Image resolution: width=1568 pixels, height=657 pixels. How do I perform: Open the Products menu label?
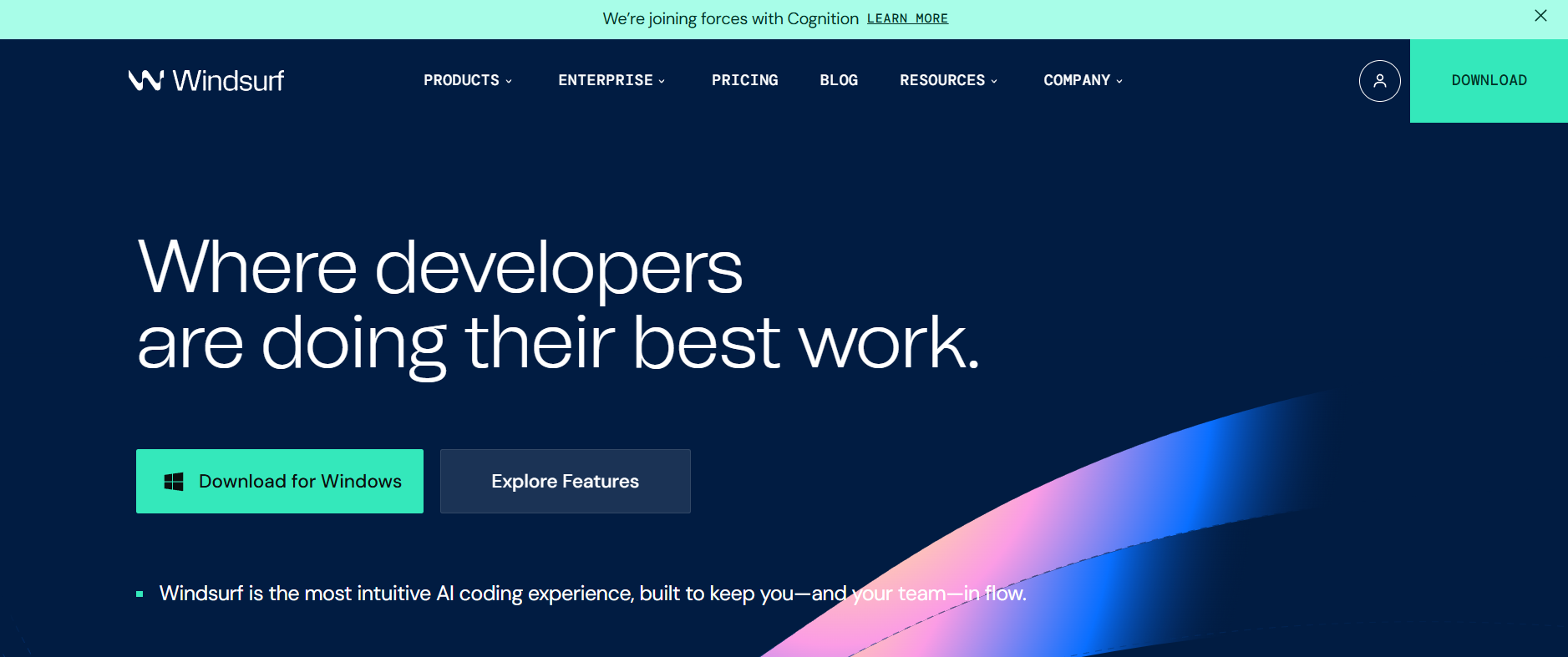(461, 80)
